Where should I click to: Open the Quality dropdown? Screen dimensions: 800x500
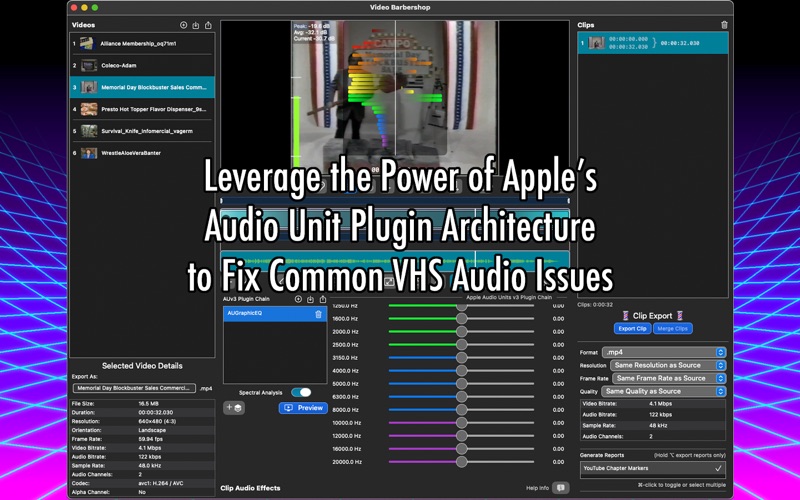pyautogui.click(x=663, y=391)
